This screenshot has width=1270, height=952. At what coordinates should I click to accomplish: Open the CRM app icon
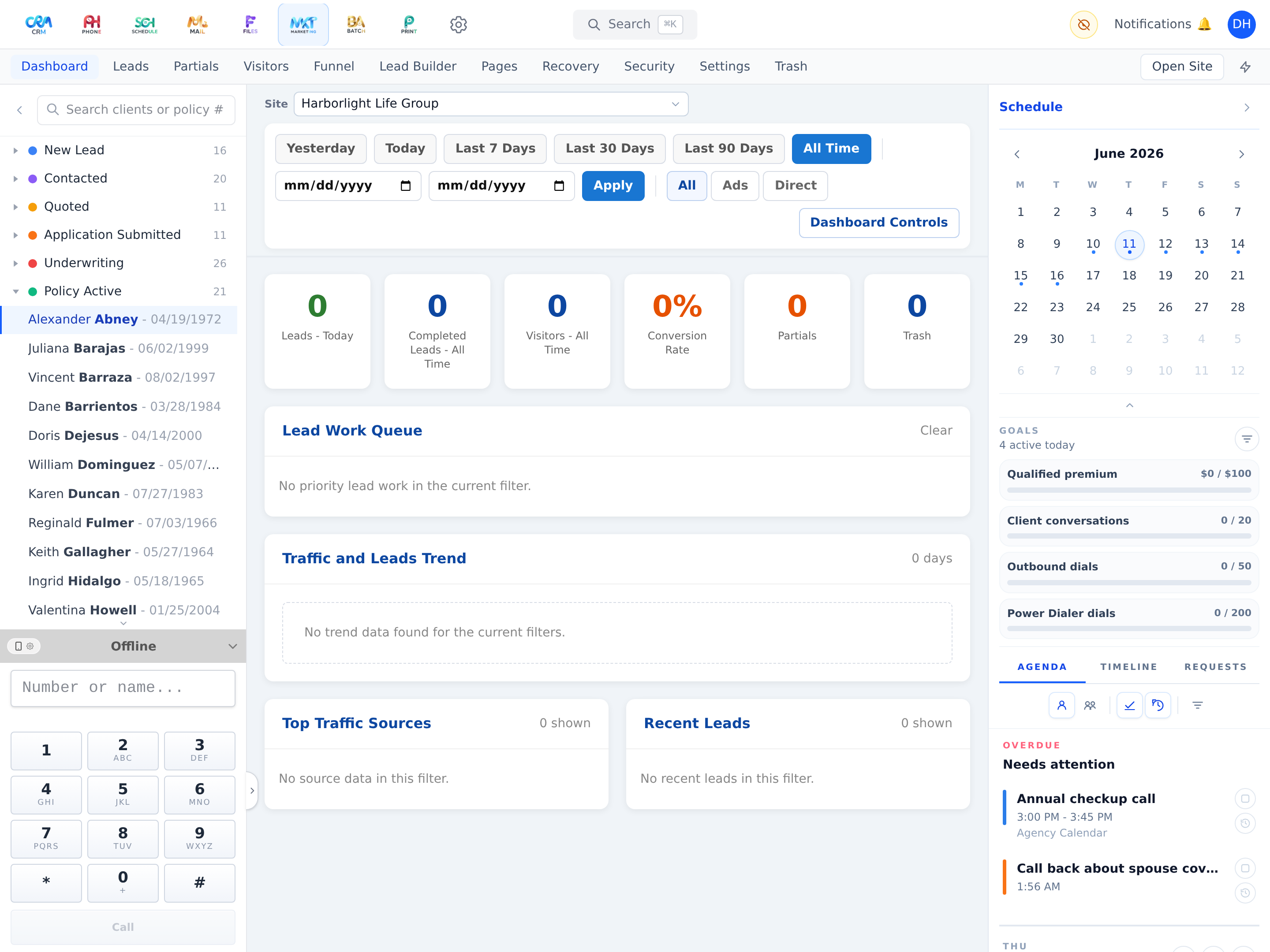pyautogui.click(x=38, y=25)
